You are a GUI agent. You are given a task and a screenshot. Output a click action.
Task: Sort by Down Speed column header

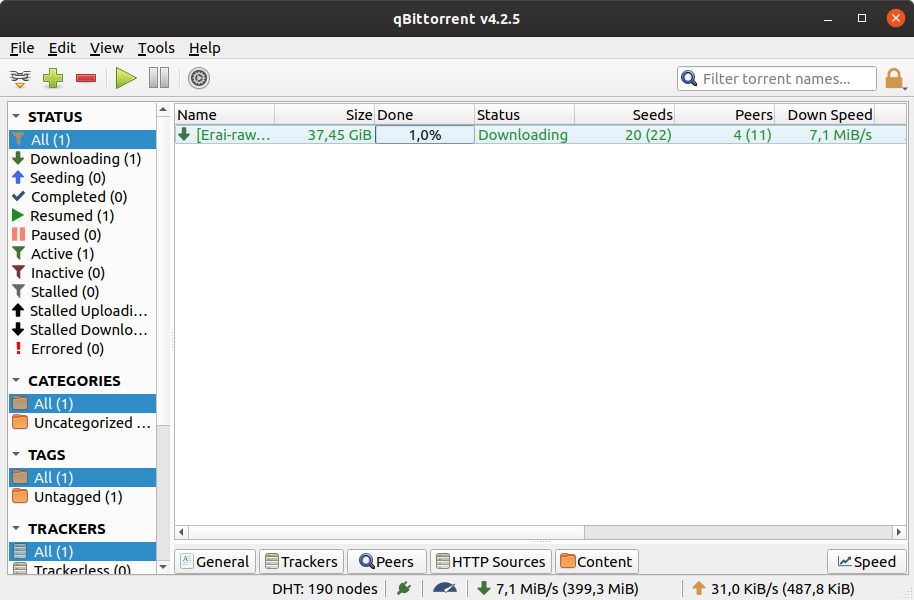(x=825, y=115)
